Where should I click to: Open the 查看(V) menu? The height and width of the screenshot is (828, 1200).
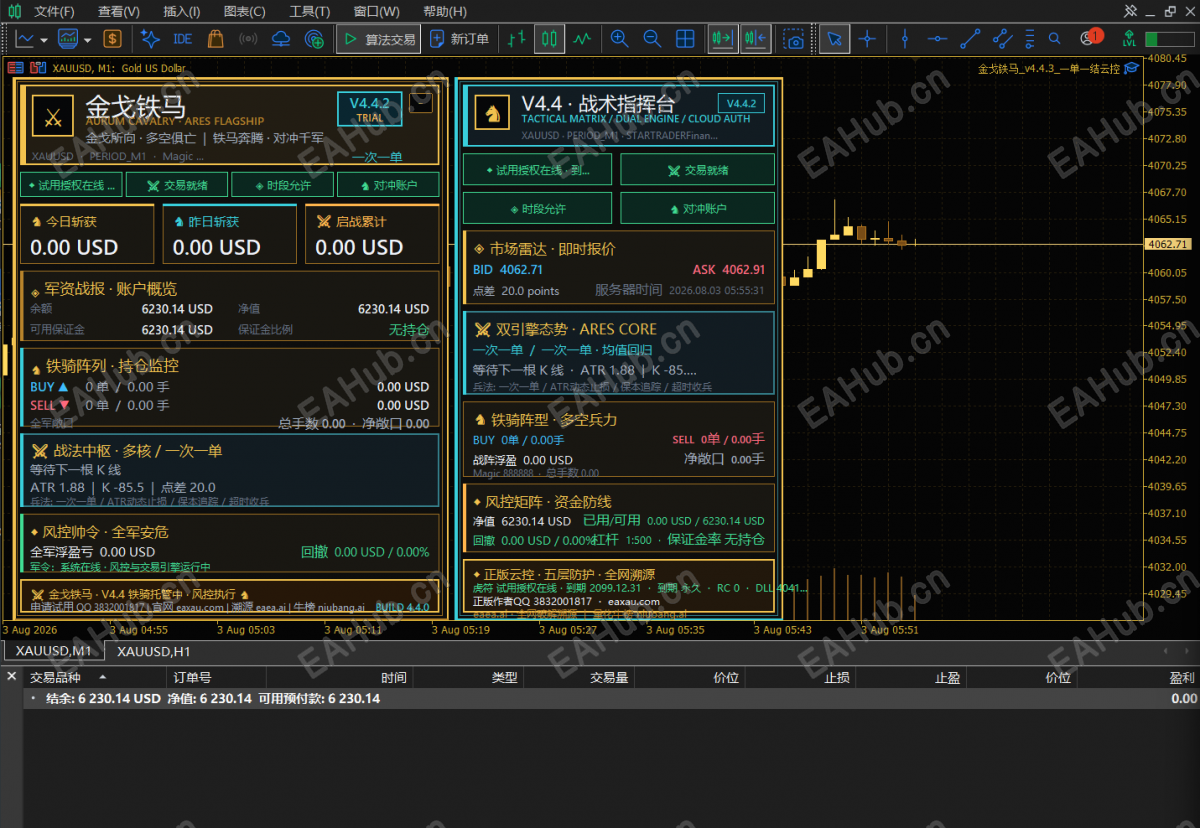tap(119, 11)
